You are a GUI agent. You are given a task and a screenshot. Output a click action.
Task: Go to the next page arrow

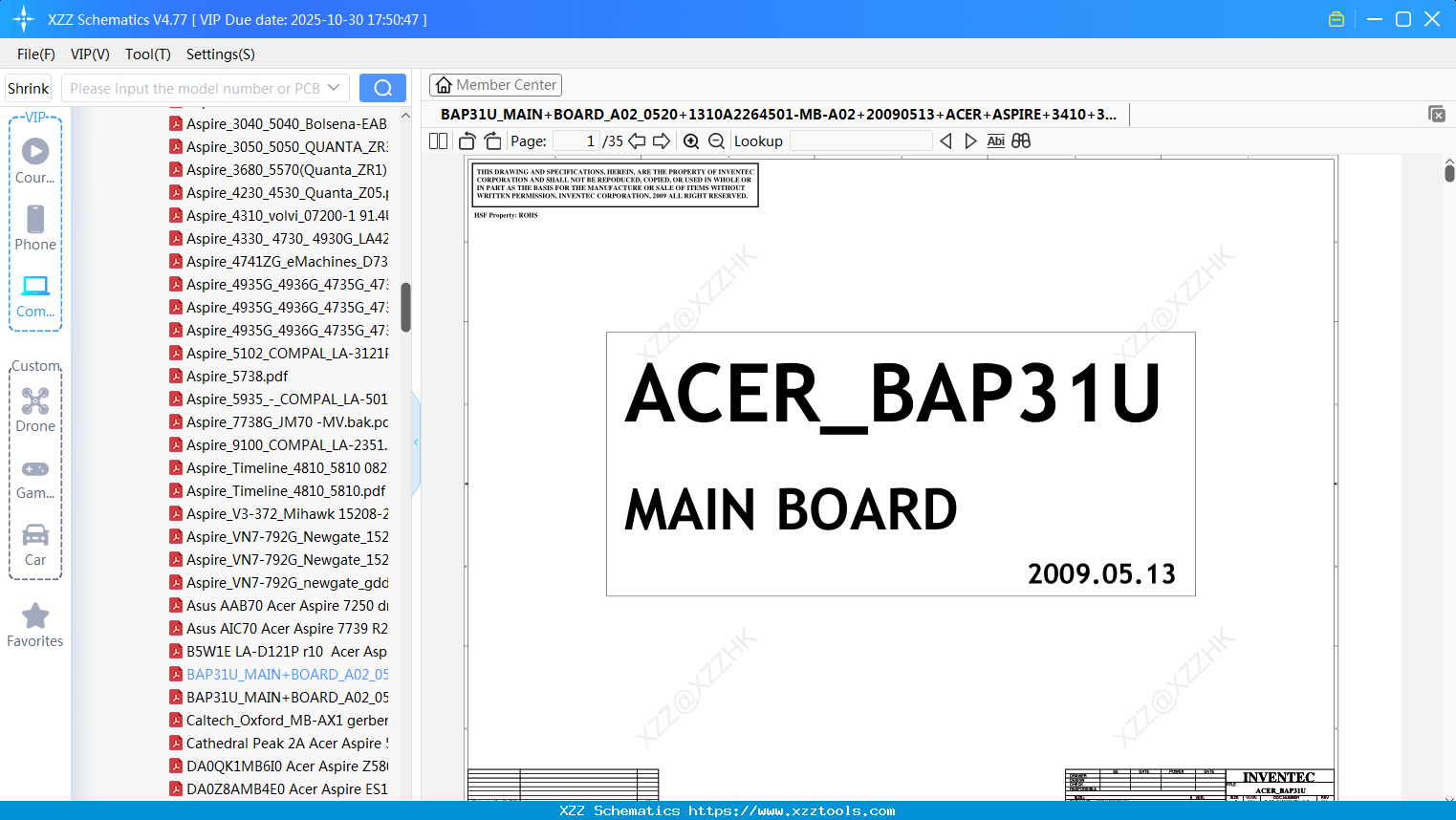[662, 140]
